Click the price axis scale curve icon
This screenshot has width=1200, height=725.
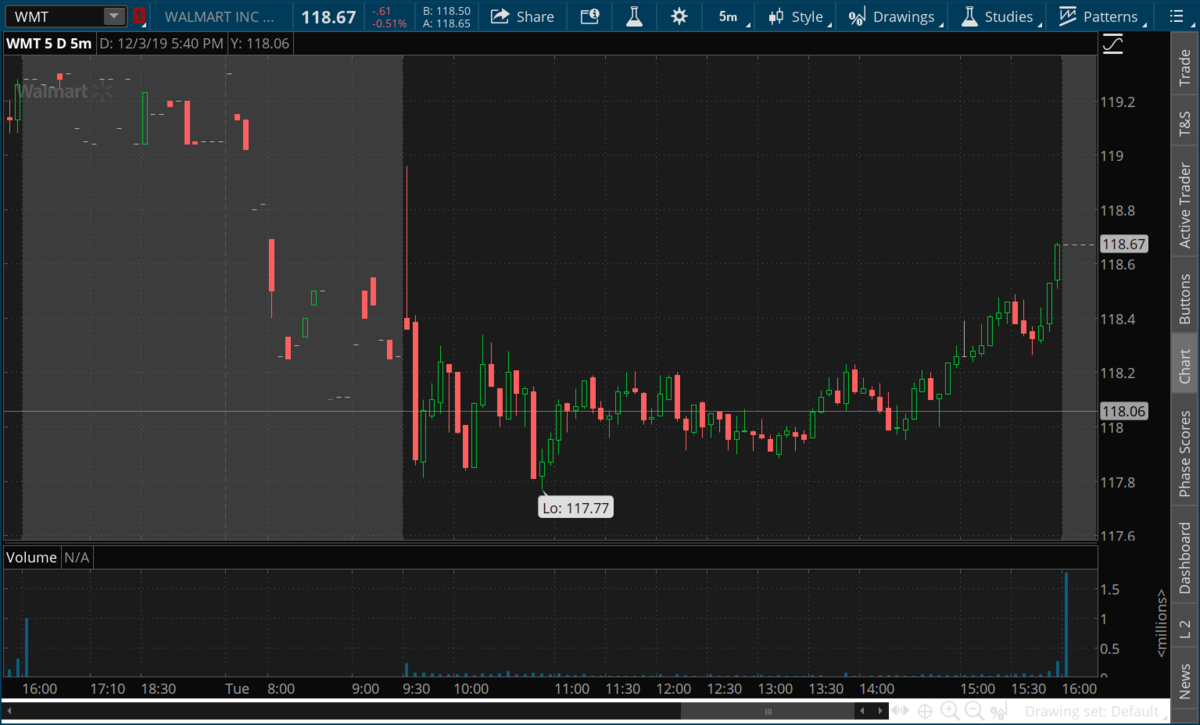tap(1113, 44)
